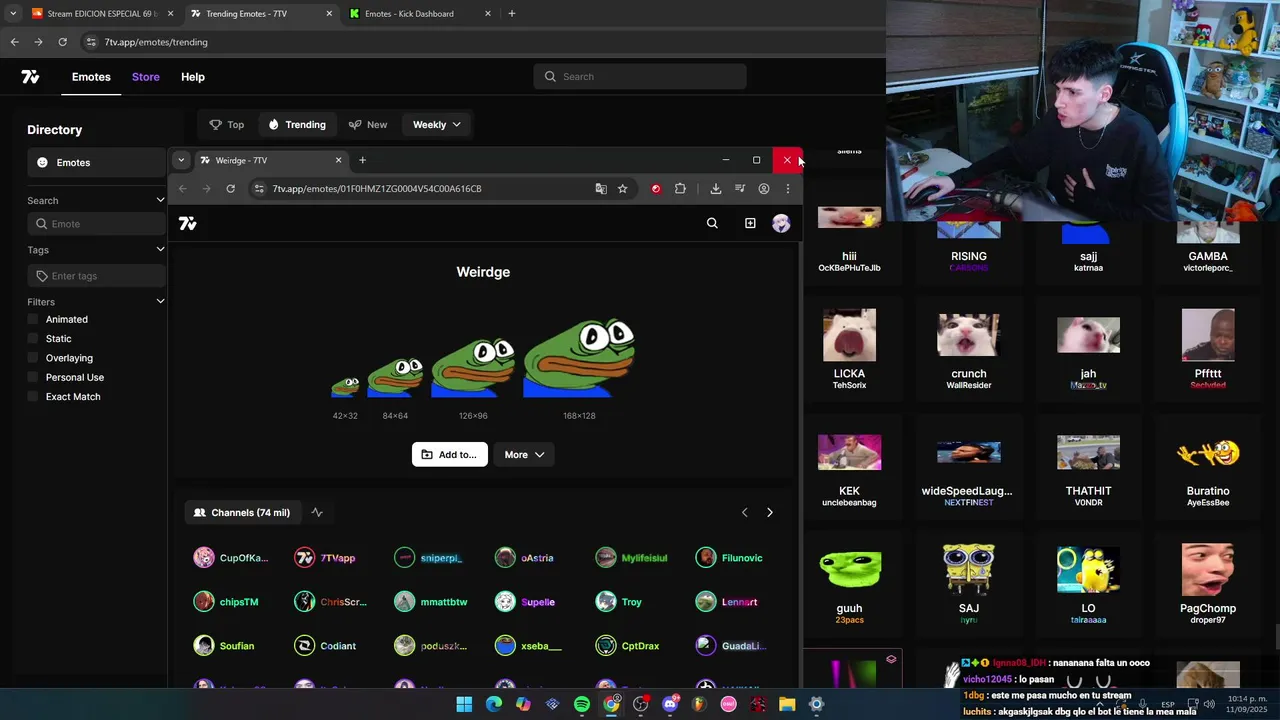1280x720 pixels.
Task: Click the translate page icon in the address bar
Action: click(601, 188)
